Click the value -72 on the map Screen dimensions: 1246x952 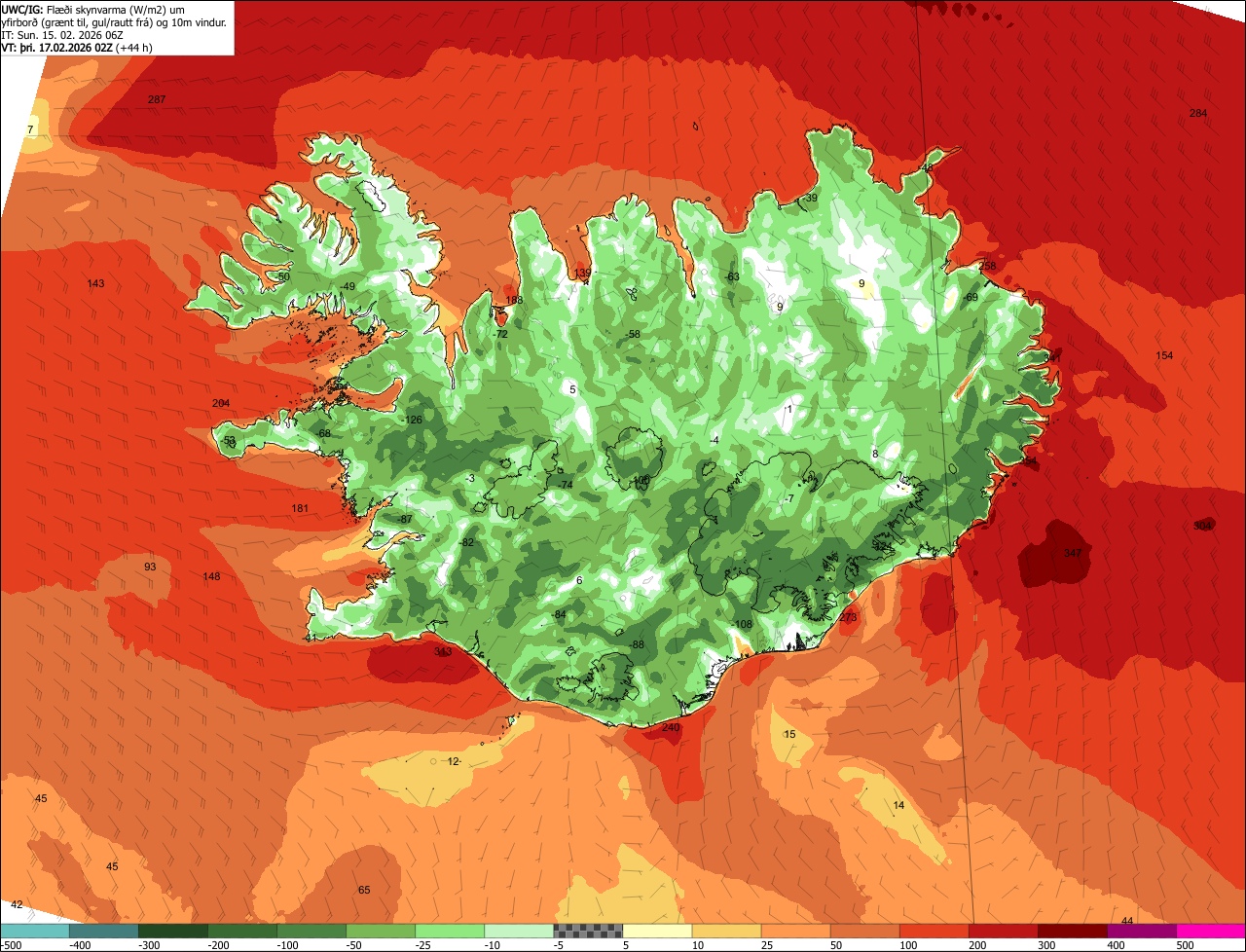click(x=500, y=335)
